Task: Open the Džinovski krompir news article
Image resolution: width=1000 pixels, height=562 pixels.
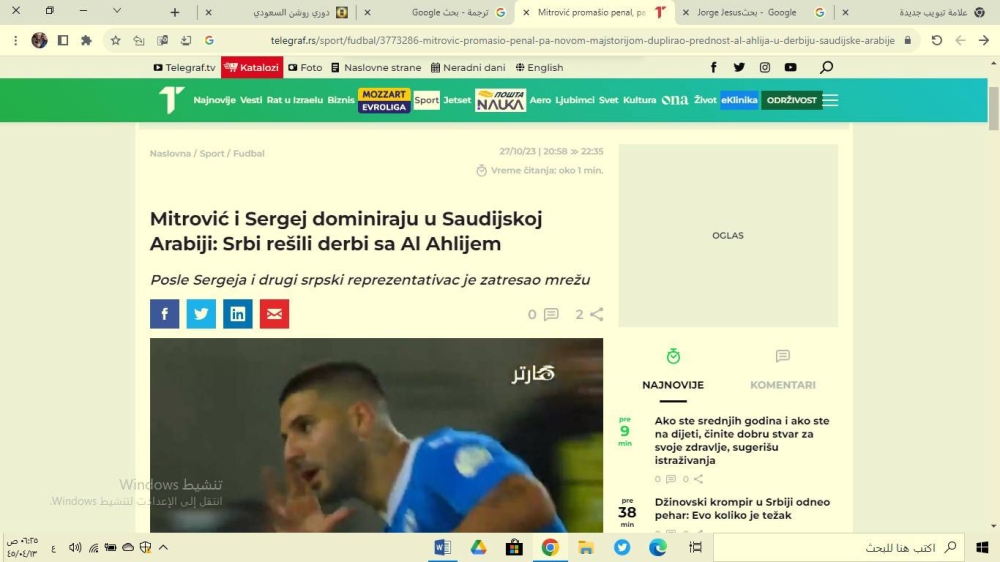Action: [x=728, y=509]
